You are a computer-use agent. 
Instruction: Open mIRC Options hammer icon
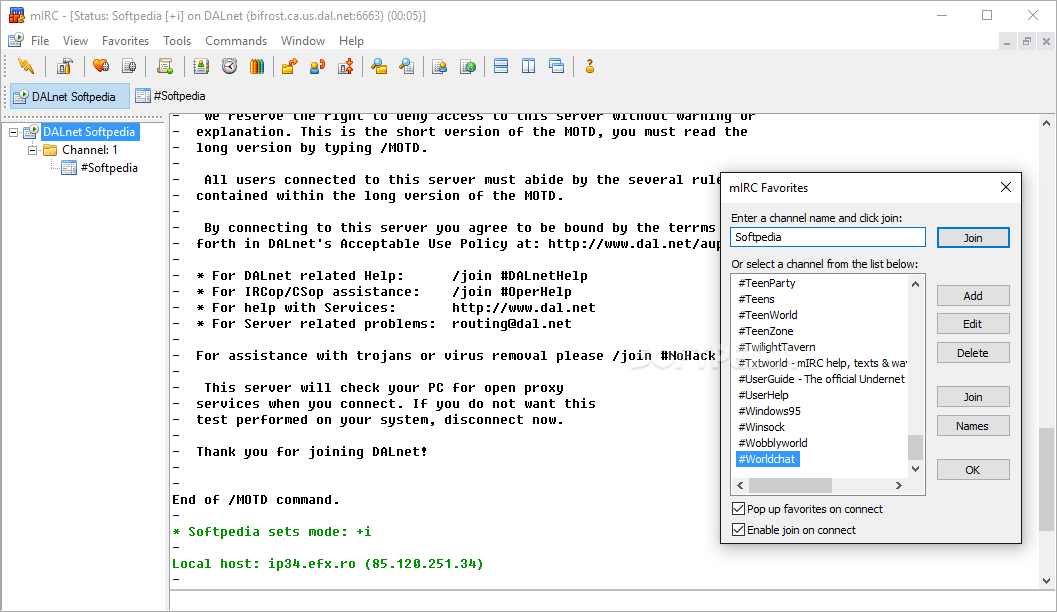(65, 66)
